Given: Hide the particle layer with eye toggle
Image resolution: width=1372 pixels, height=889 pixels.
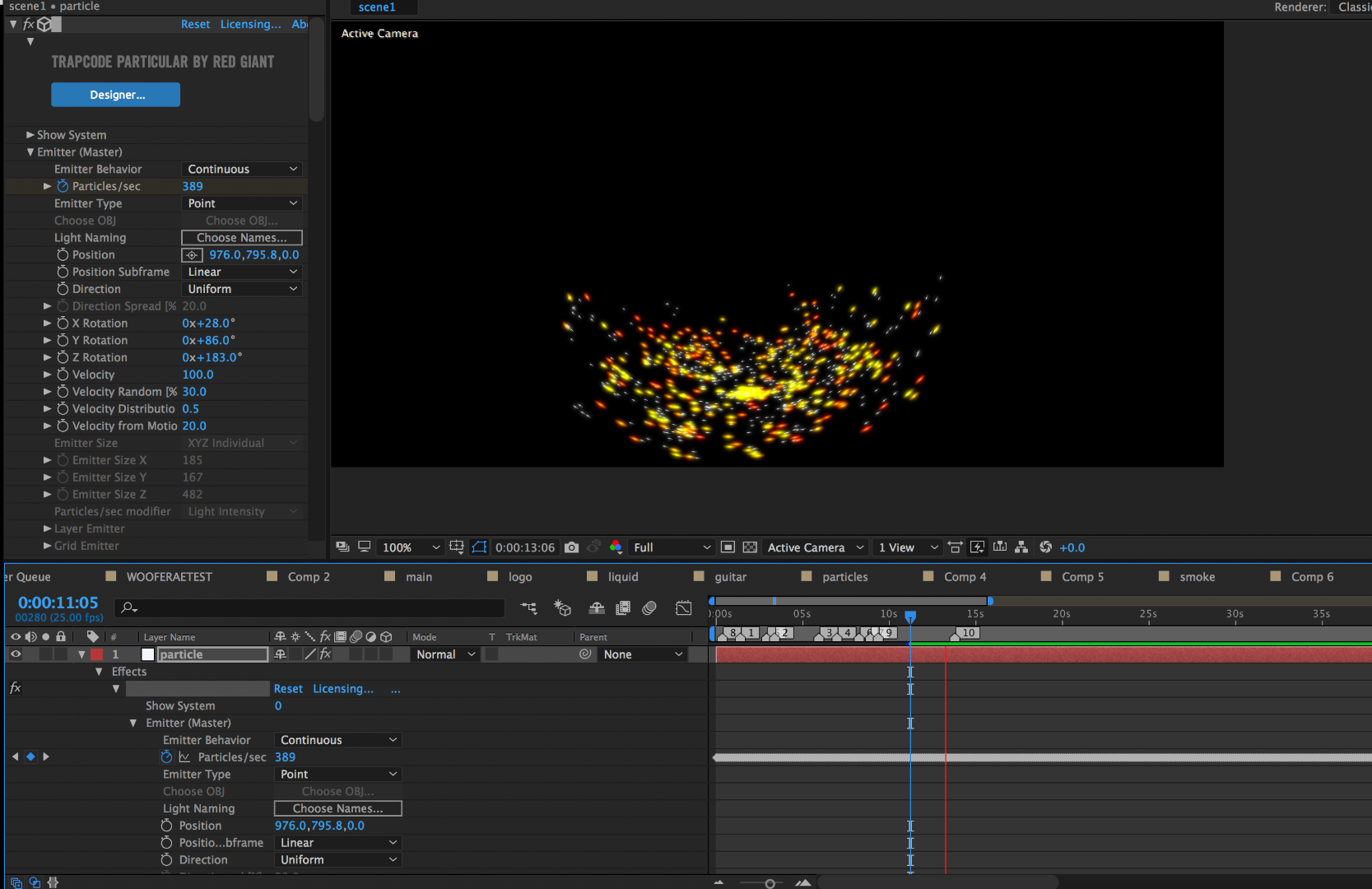Looking at the screenshot, I should [x=16, y=654].
